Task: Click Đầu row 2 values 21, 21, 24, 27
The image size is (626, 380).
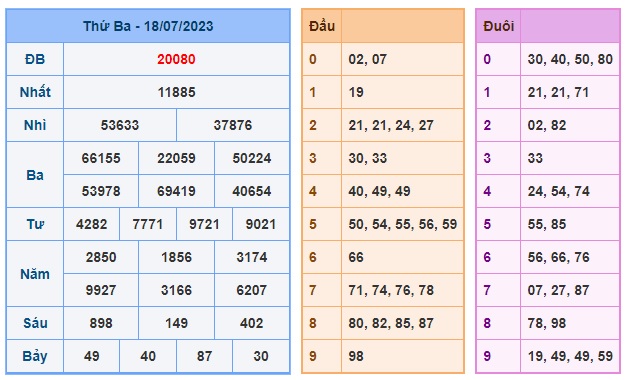Action: click(391, 125)
